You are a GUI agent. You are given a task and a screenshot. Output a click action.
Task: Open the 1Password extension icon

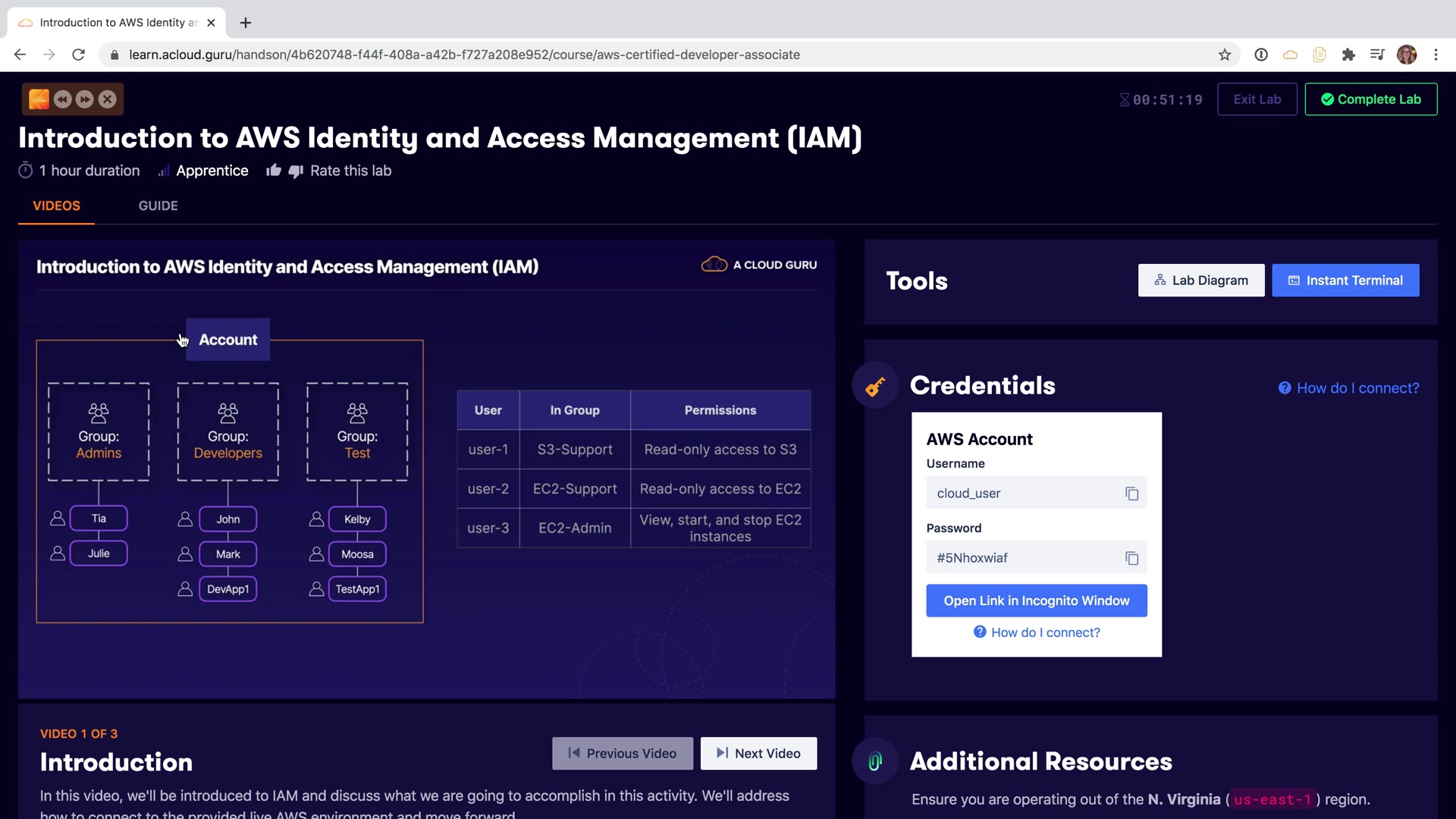pos(1261,55)
